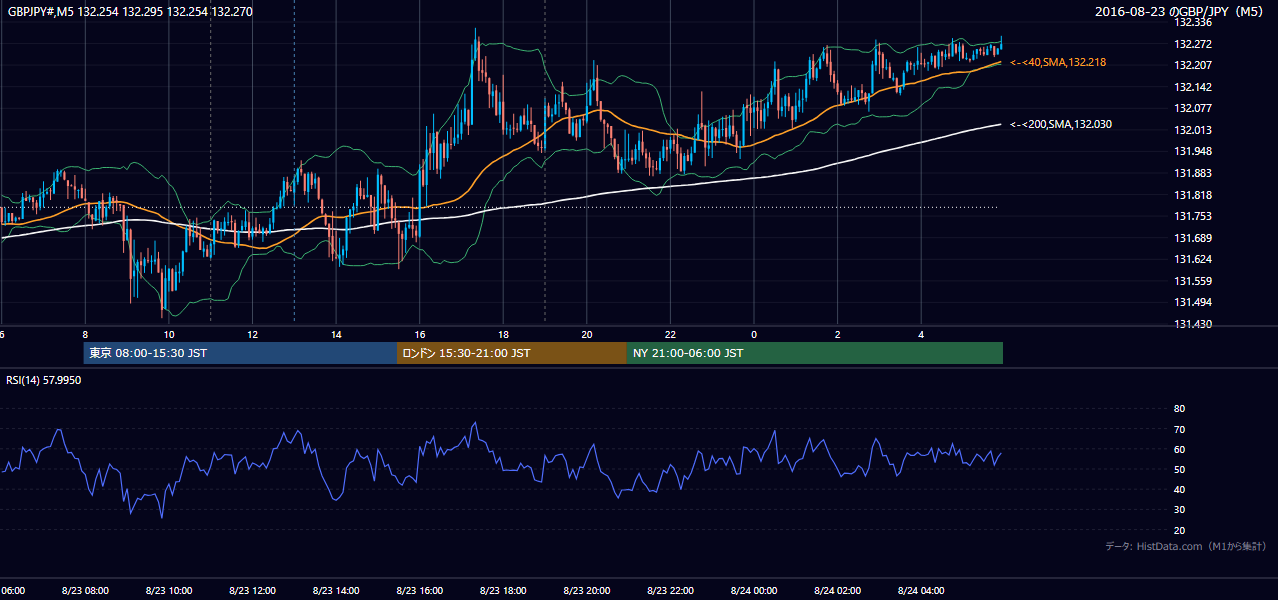Click hour marker 10 under price chart
The height and width of the screenshot is (600, 1278).
169,335
